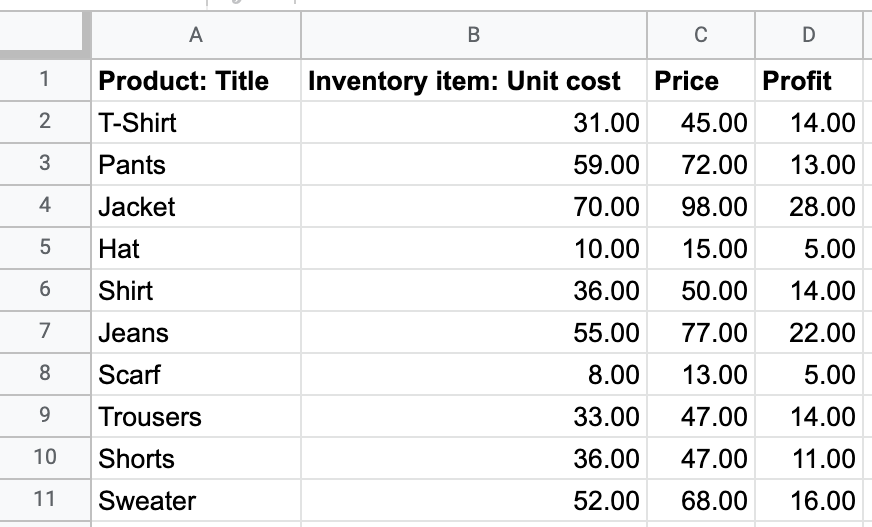
Task: Select Jacket profit cell 28.00
Action: (x=809, y=206)
